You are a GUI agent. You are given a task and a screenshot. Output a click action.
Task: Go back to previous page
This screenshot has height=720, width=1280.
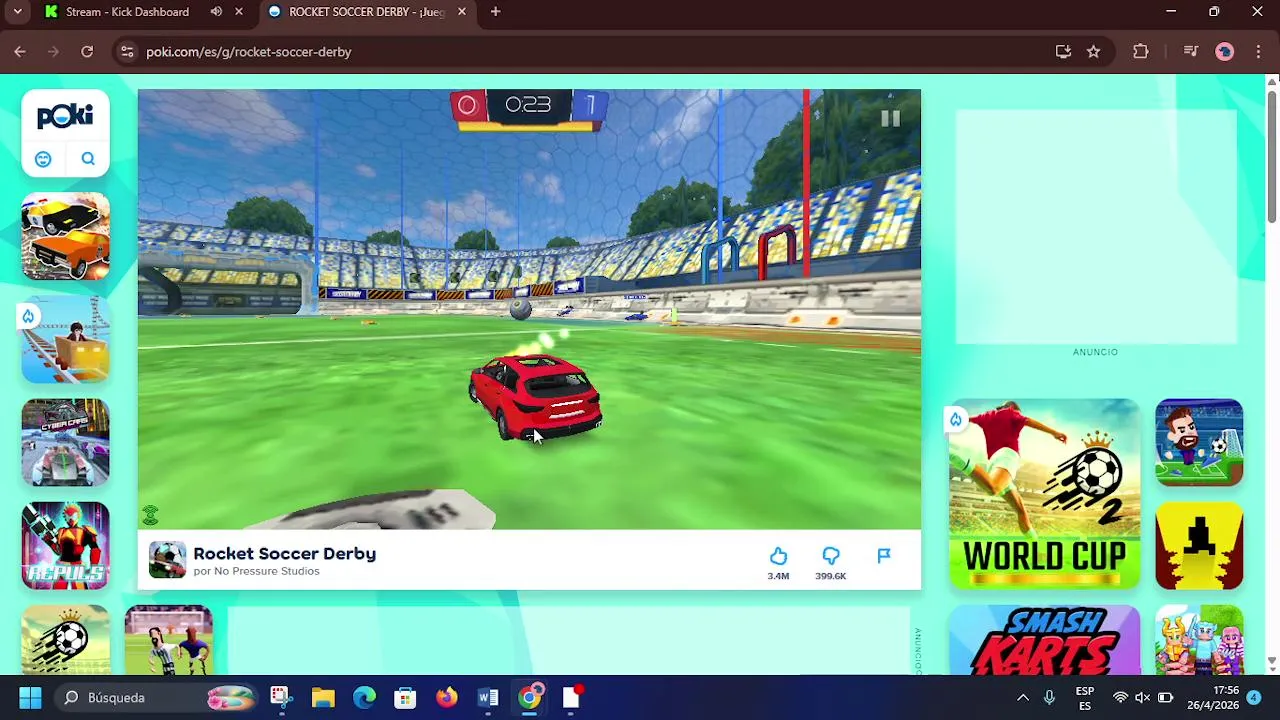pos(20,52)
